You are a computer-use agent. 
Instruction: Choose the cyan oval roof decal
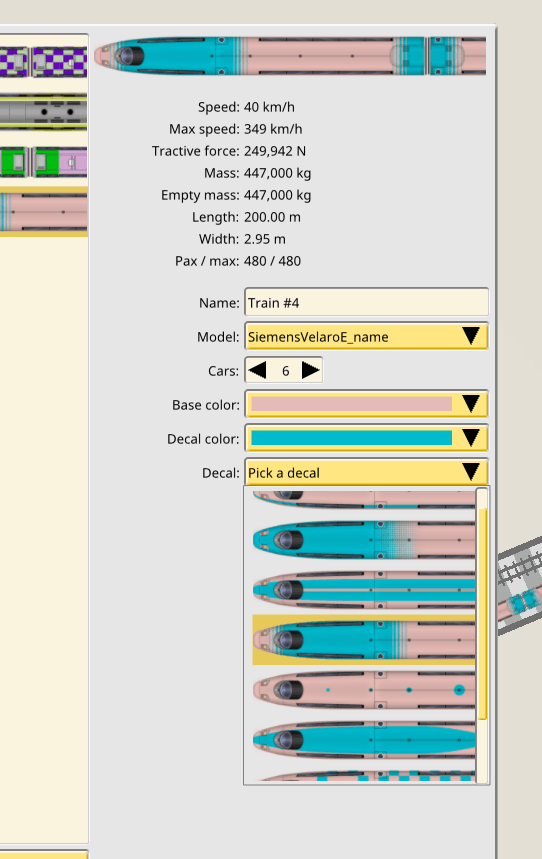pyautogui.click(x=363, y=740)
